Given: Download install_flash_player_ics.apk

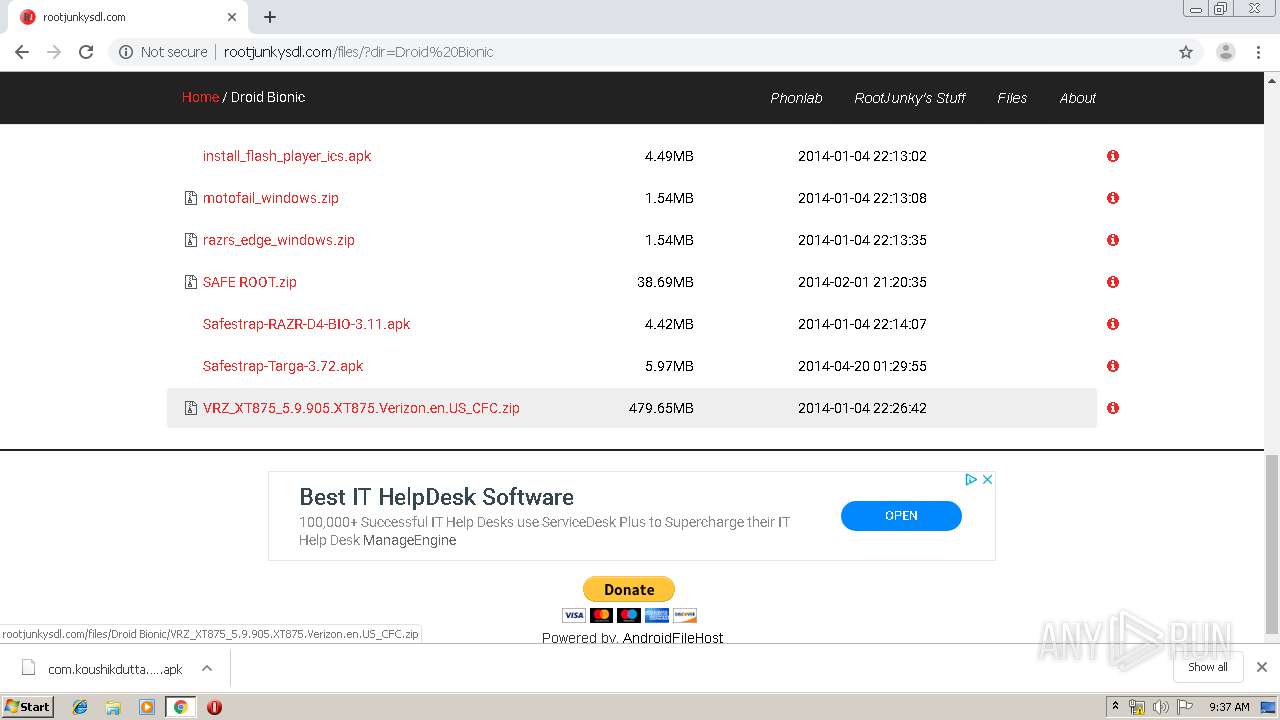Looking at the screenshot, I should click(287, 156).
